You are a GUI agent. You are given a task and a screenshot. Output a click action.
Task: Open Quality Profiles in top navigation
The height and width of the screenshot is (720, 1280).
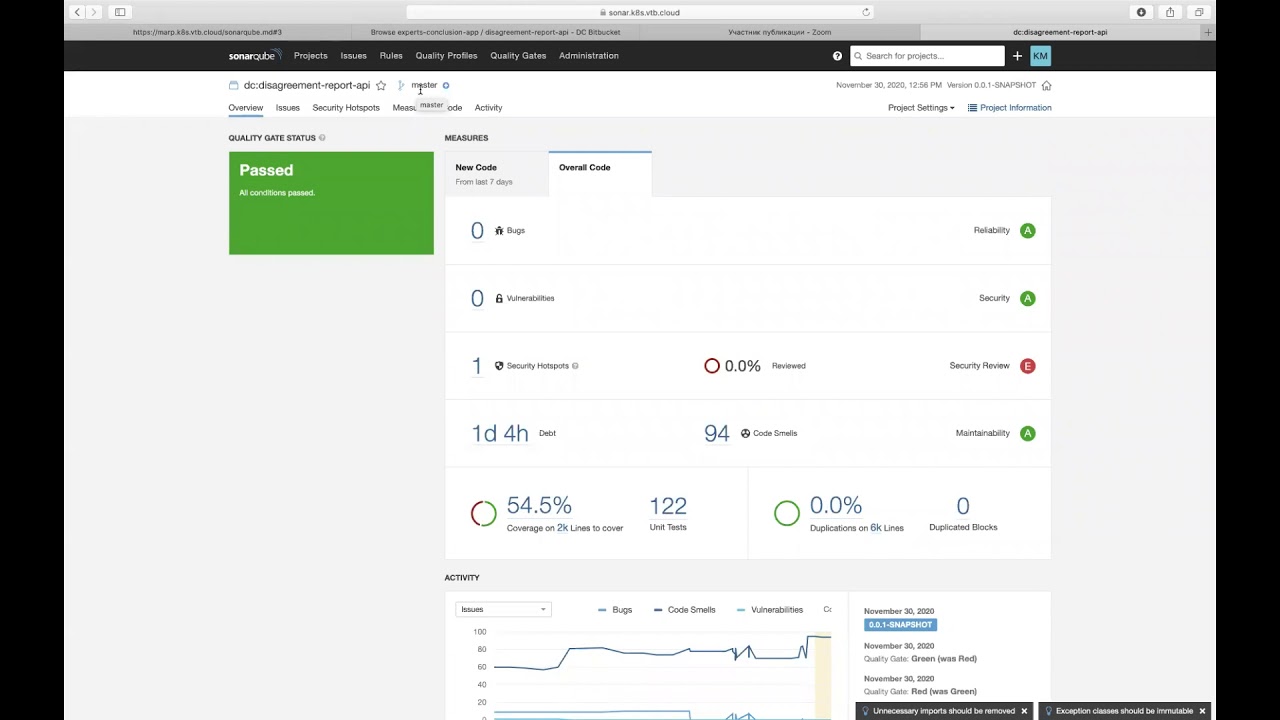coord(446,56)
